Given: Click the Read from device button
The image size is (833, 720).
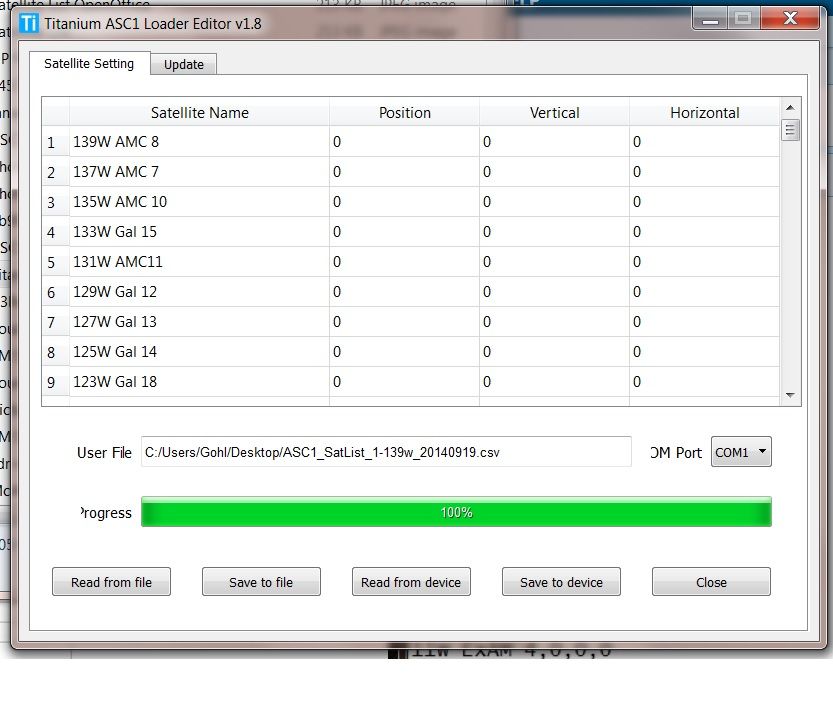Looking at the screenshot, I should tap(411, 582).
